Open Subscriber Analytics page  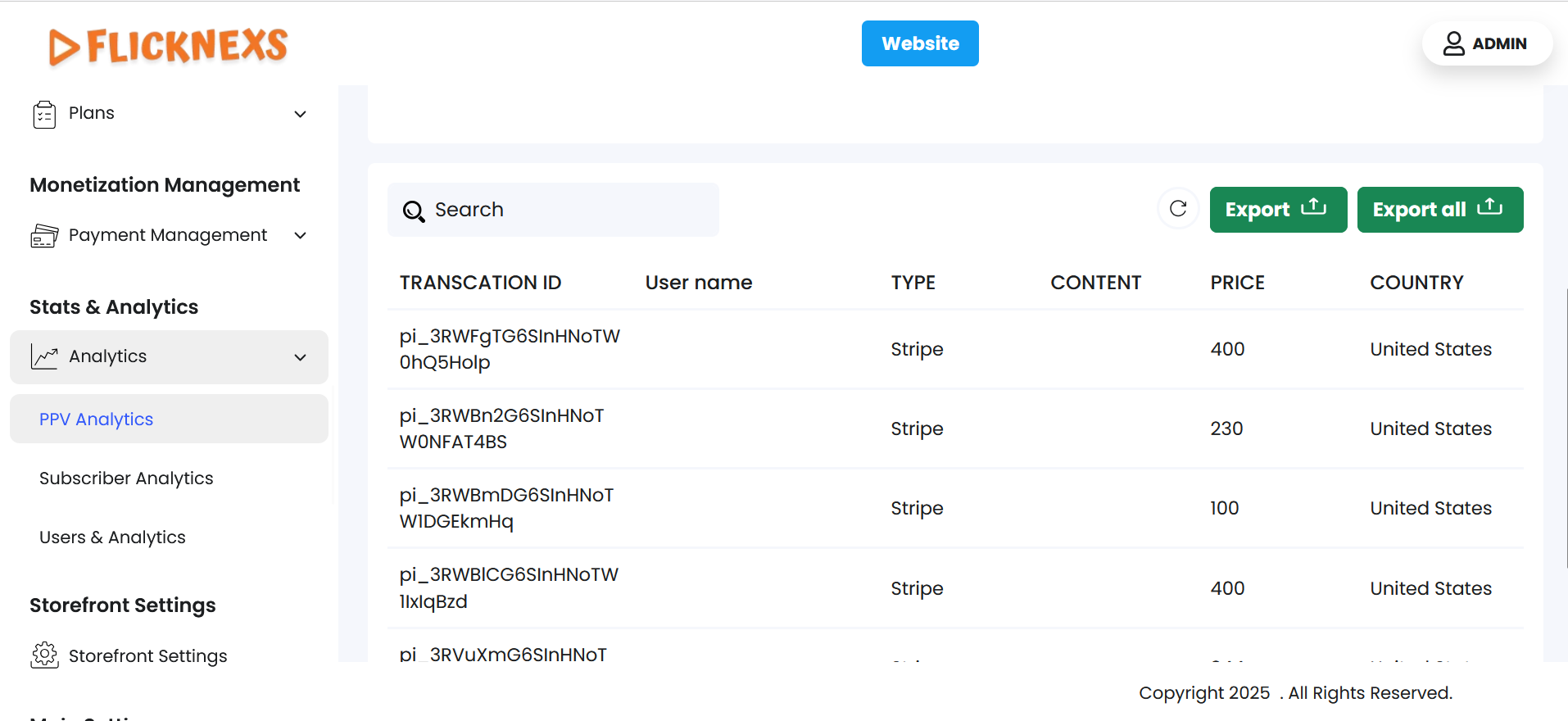pyautogui.click(x=126, y=478)
